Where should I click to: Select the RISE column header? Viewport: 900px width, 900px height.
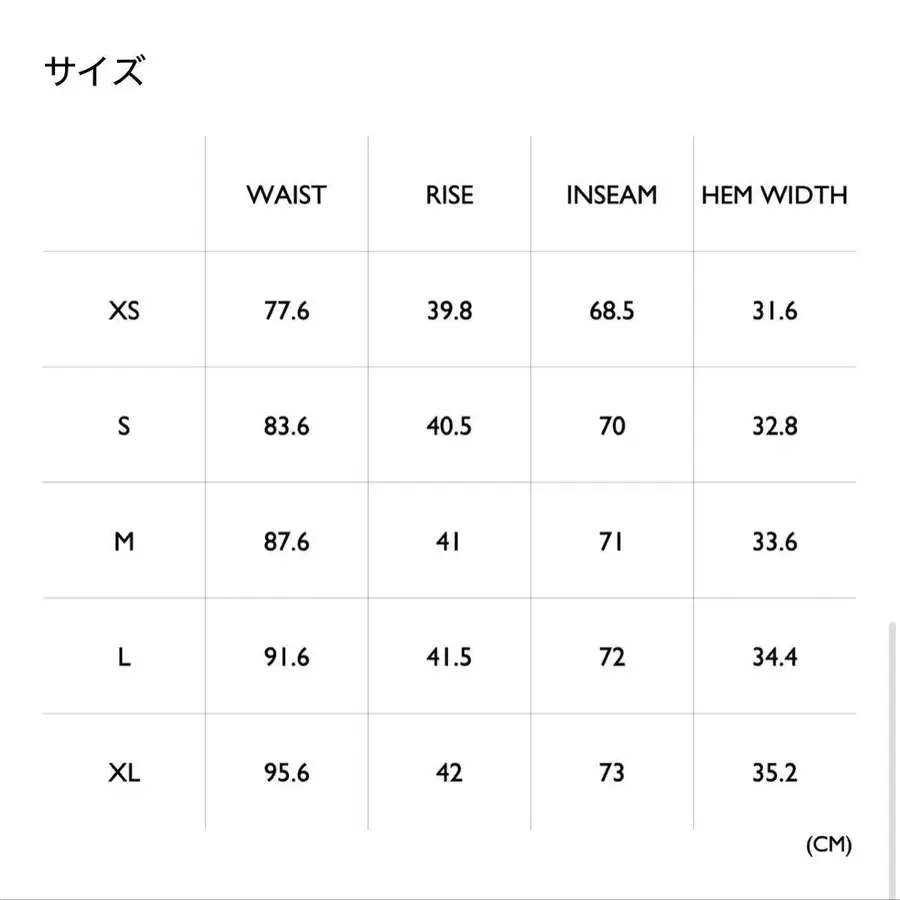(449, 195)
